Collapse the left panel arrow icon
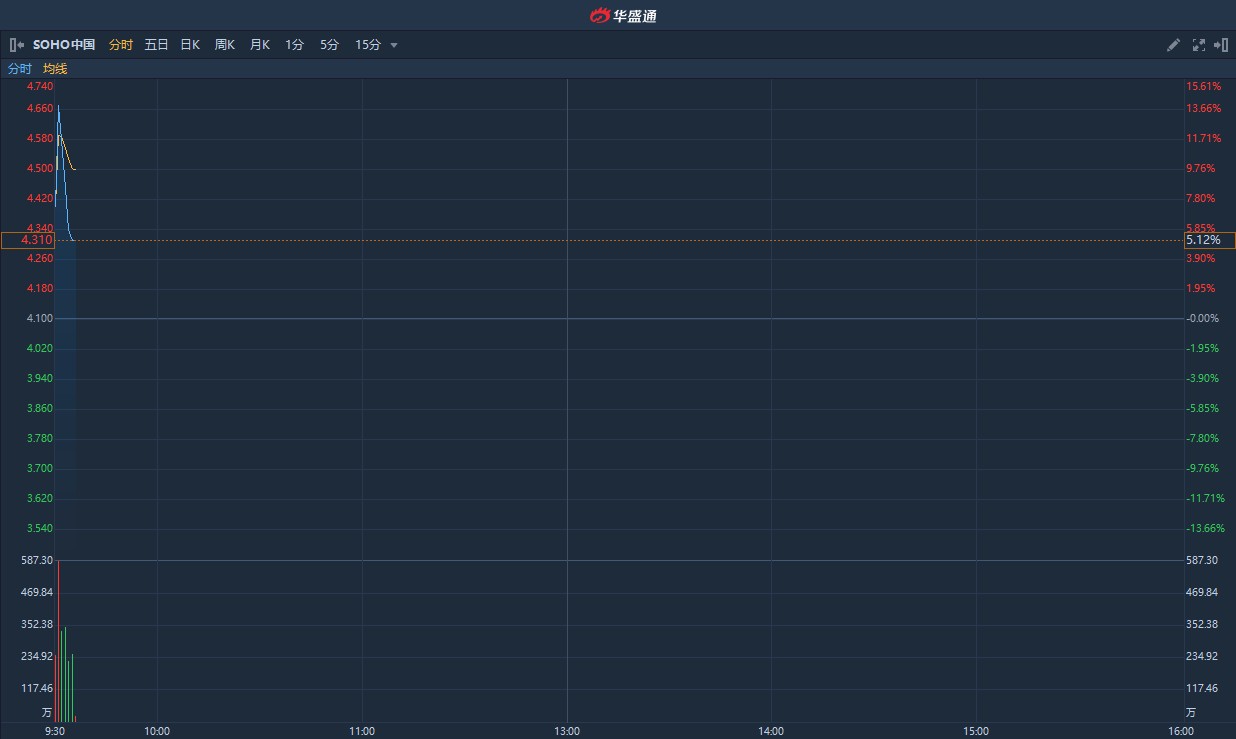1236x739 pixels. point(16,45)
